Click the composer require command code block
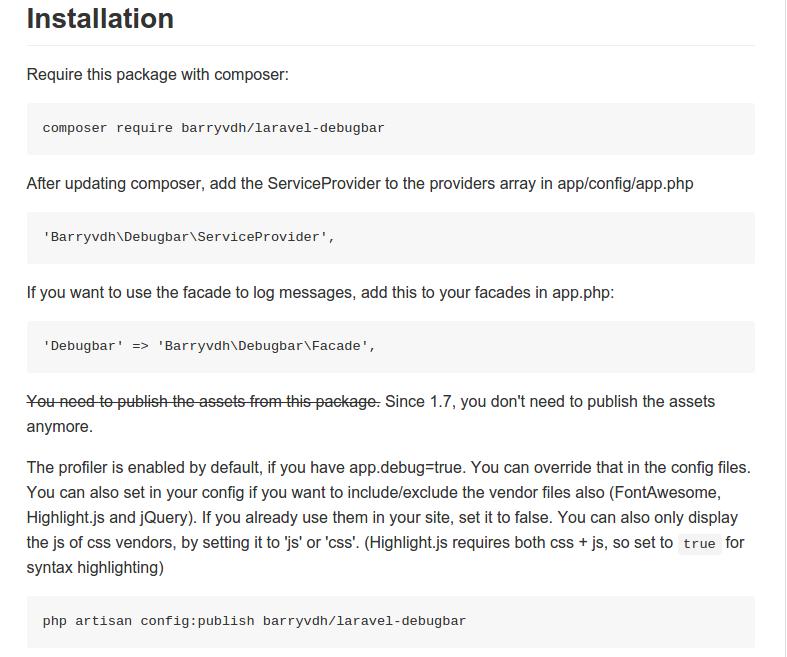The width and height of the screenshot is (787, 657). [x=390, y=128]
